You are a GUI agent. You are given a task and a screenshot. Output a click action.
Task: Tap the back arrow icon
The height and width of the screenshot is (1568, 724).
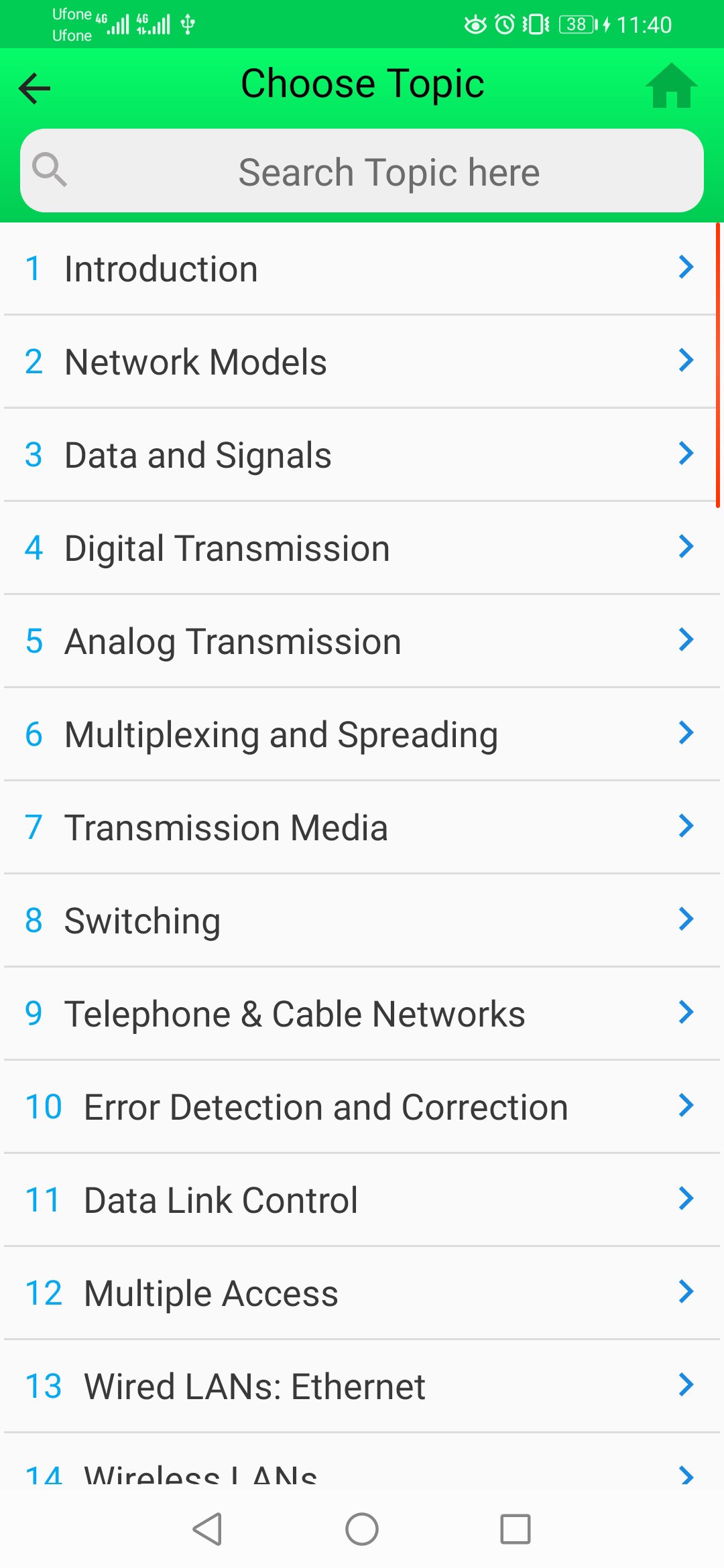pos(35,88)
